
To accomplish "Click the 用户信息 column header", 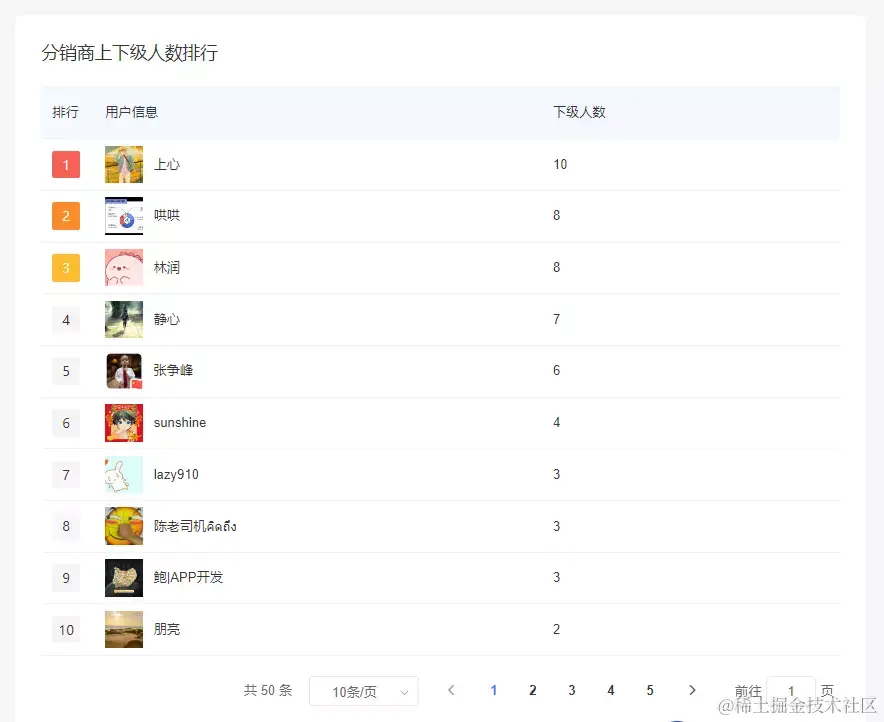I will click(131, 112).
